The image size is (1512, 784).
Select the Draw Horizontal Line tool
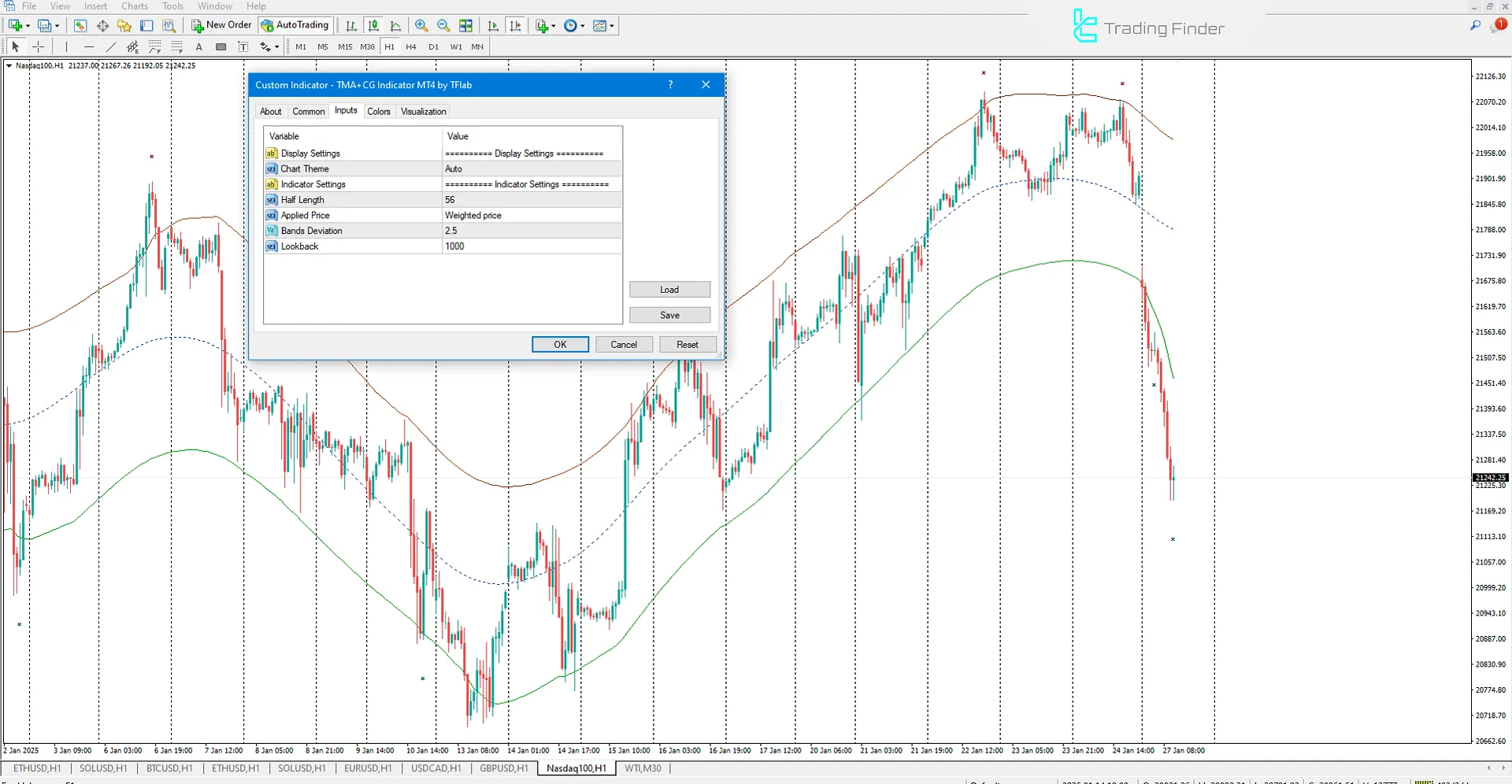pos(88,46)
